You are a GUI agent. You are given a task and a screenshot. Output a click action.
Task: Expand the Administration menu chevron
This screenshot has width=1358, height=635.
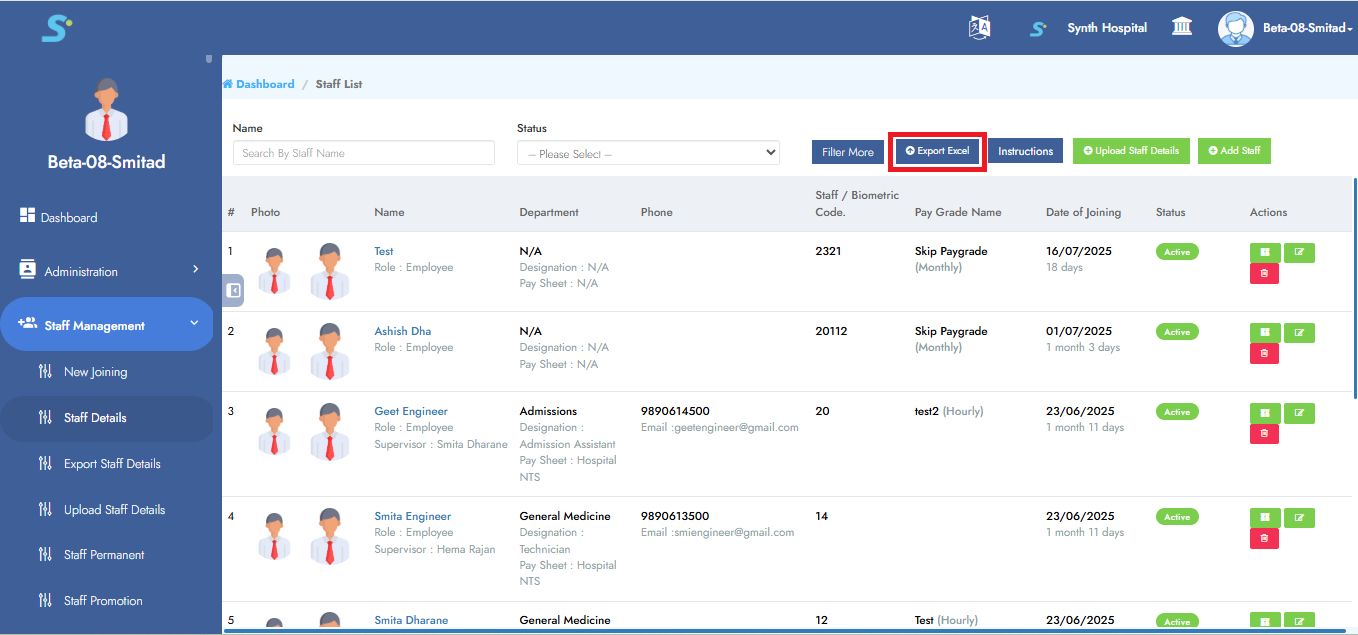[x=196, y=270]
